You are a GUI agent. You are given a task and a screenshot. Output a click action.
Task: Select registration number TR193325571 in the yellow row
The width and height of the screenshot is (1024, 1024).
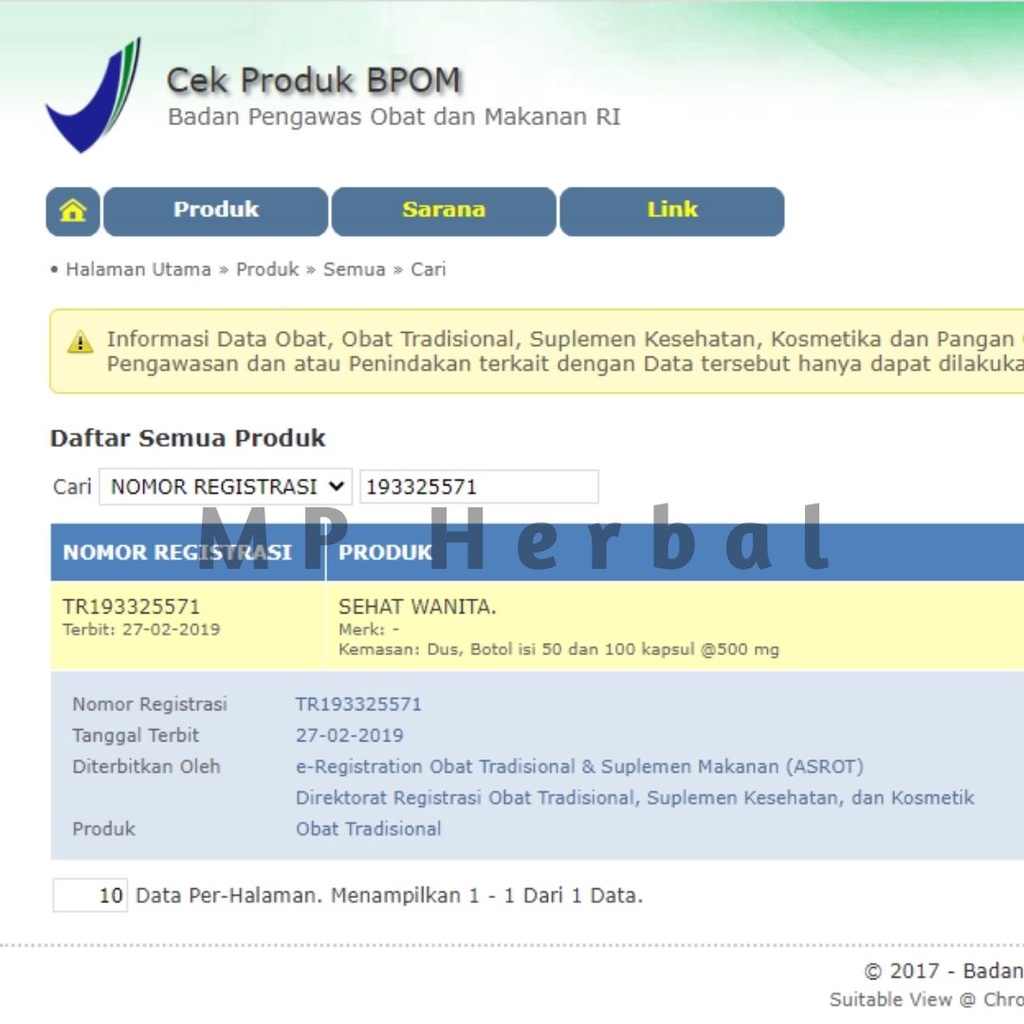click(x=131, y=607)
